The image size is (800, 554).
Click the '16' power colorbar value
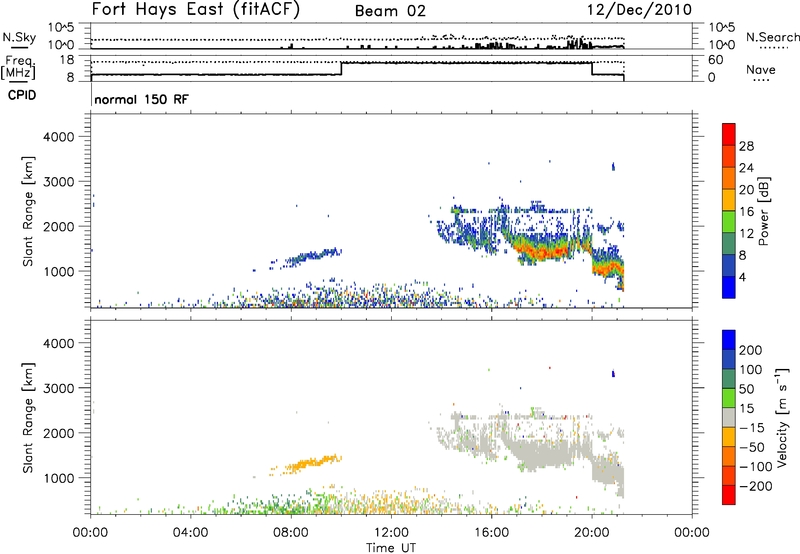pyautogui.click(x=746, y=212)
